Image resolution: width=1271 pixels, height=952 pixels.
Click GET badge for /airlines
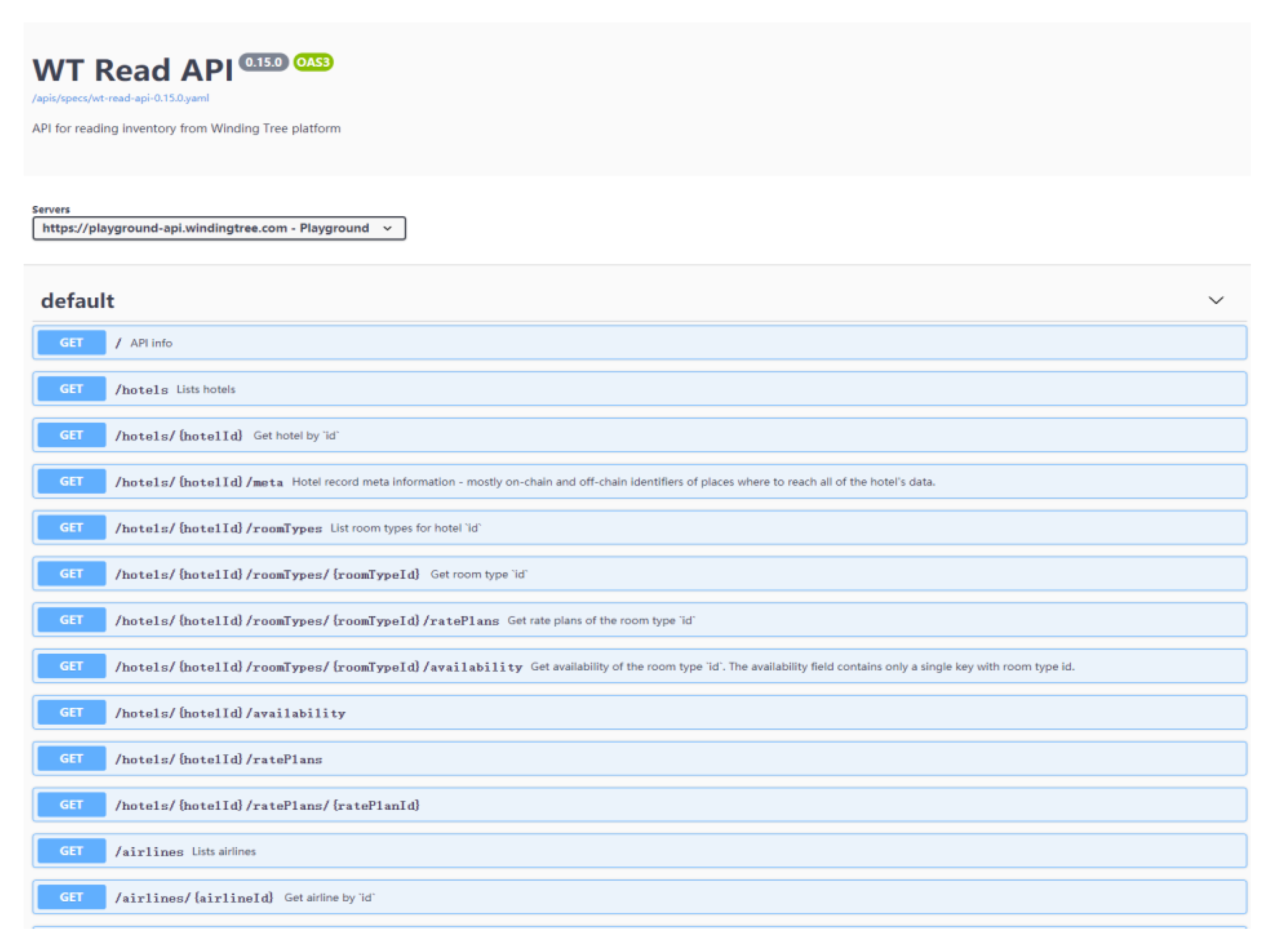coord(71,851)
